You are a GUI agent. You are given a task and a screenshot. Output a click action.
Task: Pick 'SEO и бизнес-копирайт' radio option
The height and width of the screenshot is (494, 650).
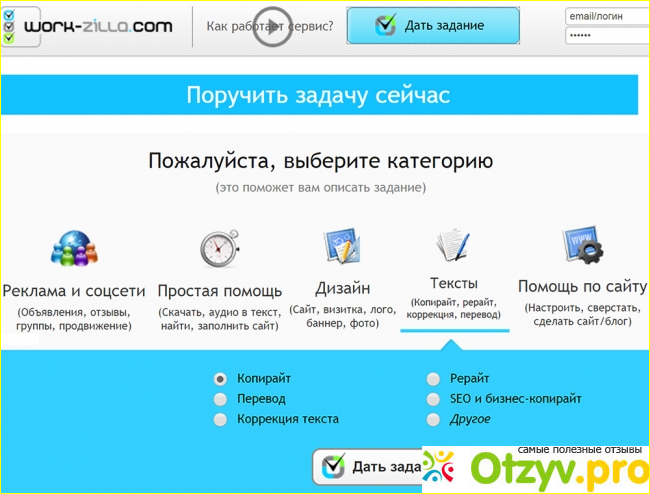[x=433, y=399]
